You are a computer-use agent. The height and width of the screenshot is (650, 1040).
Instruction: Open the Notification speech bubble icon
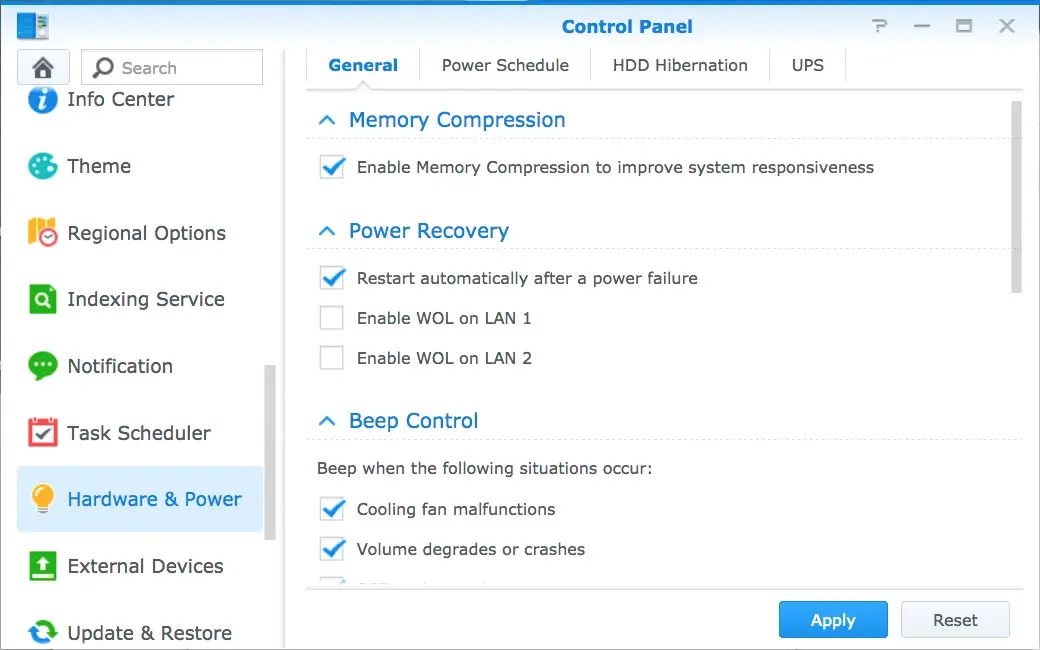point(42,366)
